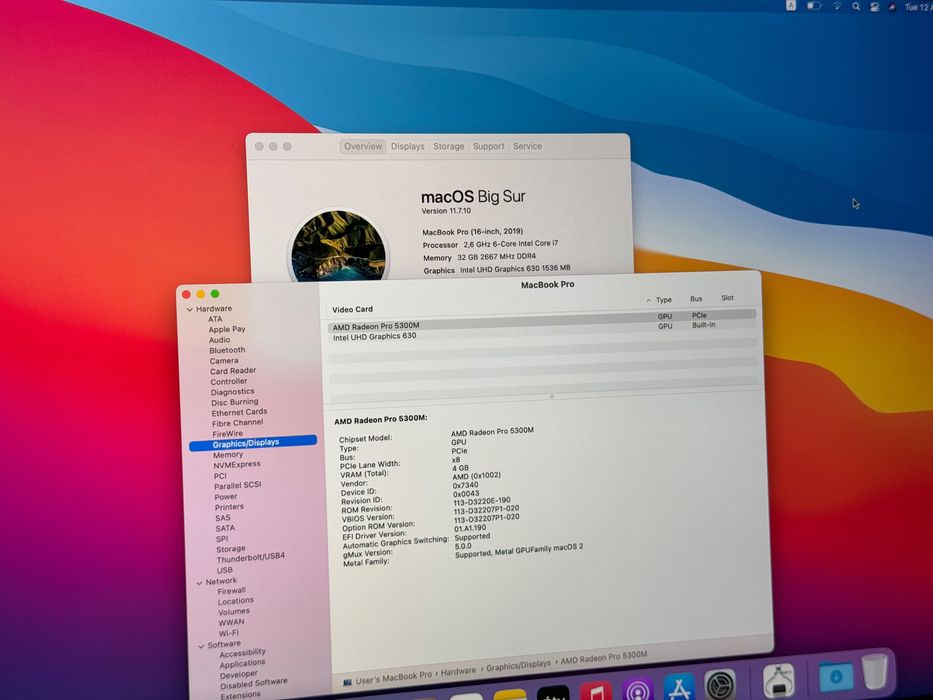The width and height of the screenshot is (933, 700).
Task: Click the Siri icon in menu bar
Action: point(892,7)
